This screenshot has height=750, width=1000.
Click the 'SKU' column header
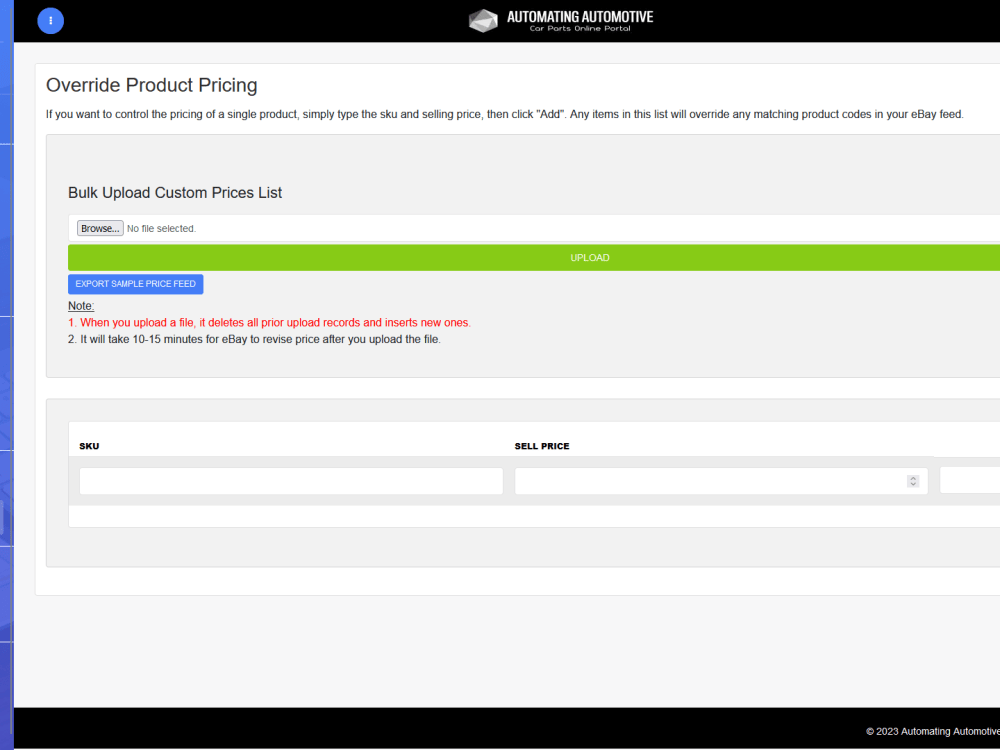click(x=89, y=446)
